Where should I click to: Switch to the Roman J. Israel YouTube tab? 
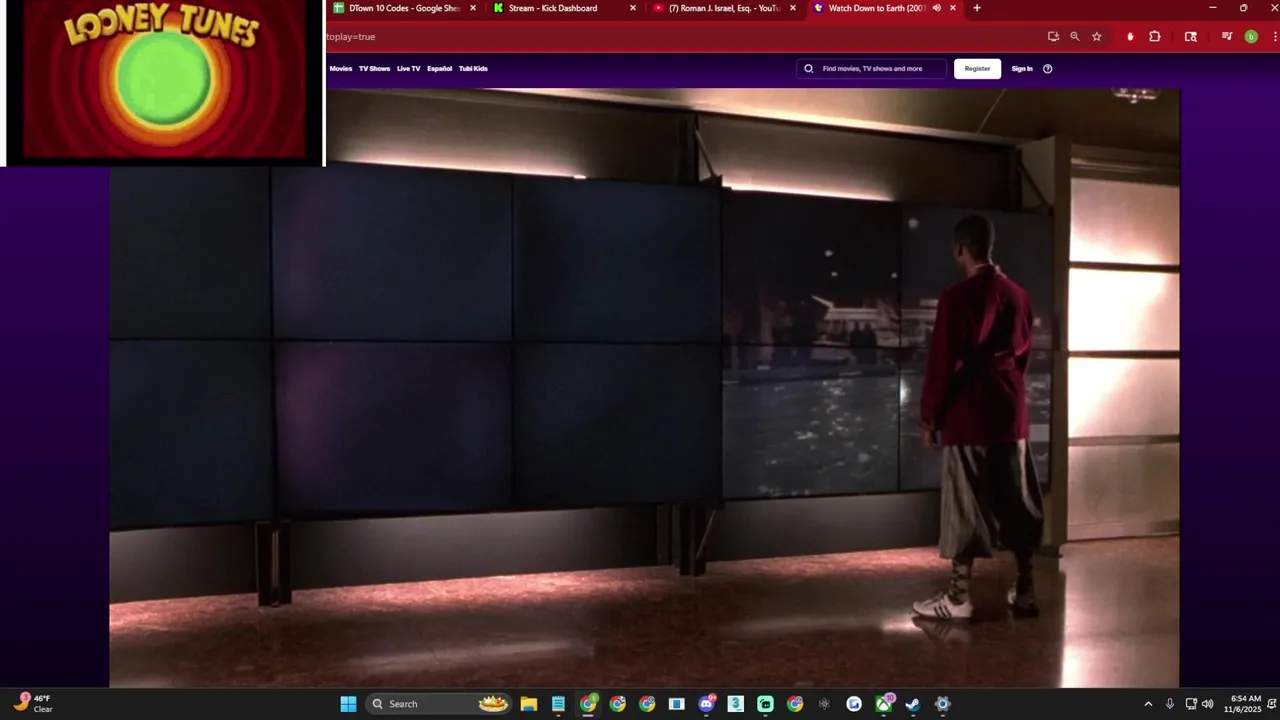[725, 8]
